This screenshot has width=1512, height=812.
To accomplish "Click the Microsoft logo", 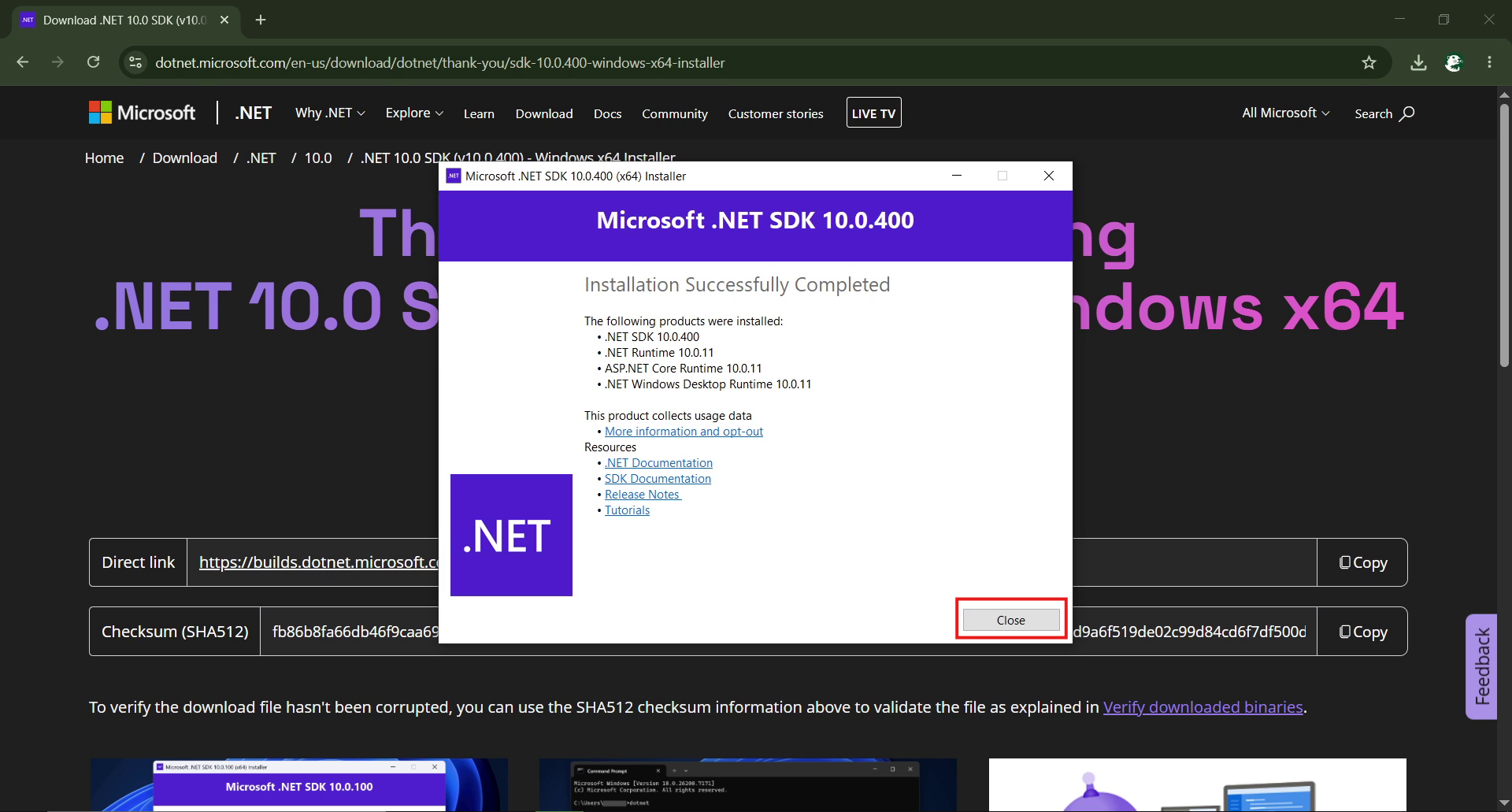I will [x=142, y=113].
